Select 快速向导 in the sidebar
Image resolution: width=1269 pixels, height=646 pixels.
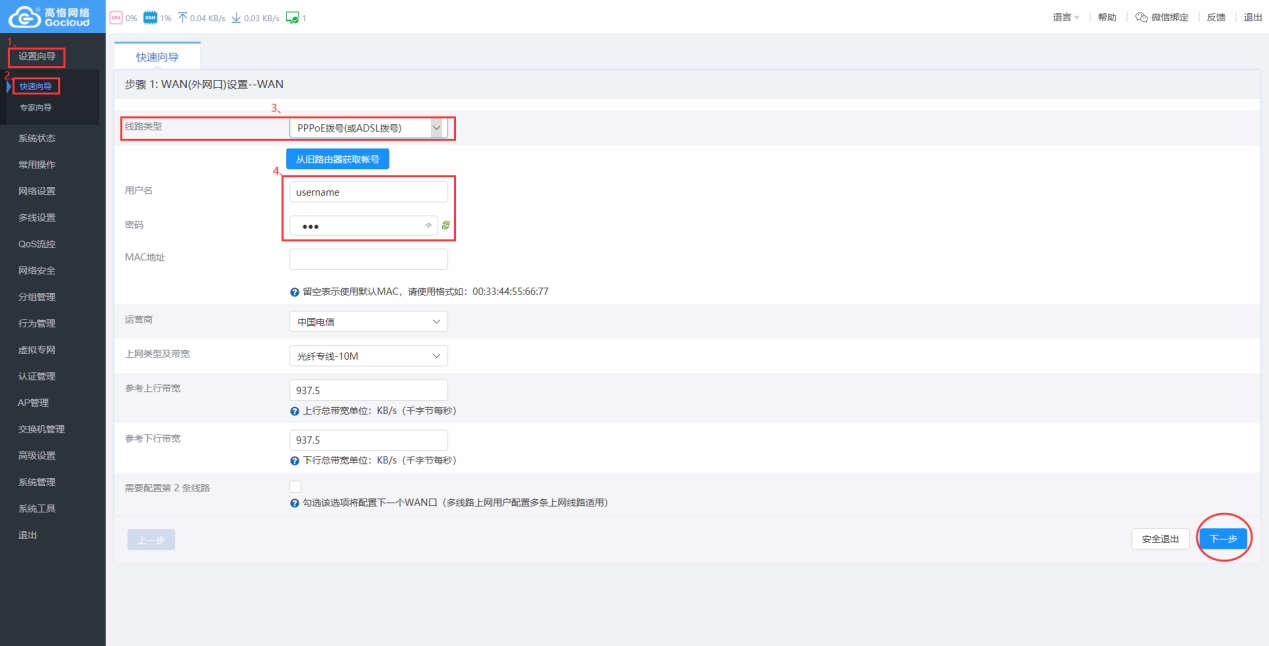click(x=36, y=87)
